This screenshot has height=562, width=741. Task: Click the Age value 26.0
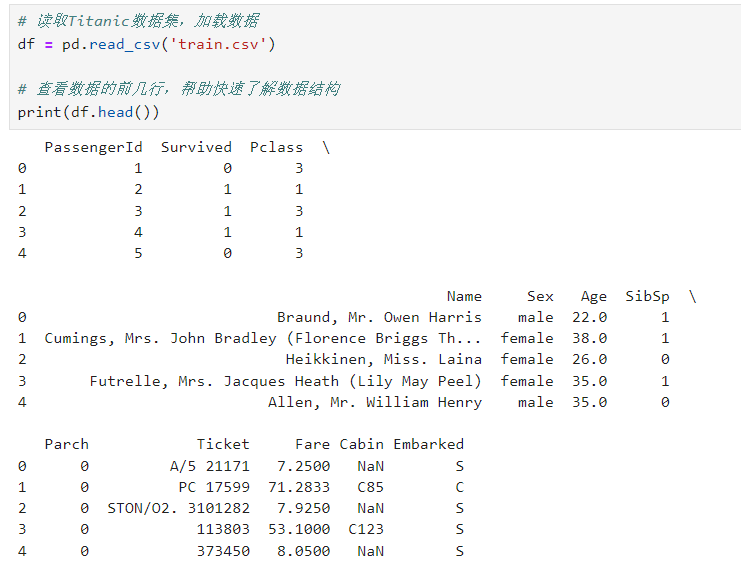click(x=589, y=360)
